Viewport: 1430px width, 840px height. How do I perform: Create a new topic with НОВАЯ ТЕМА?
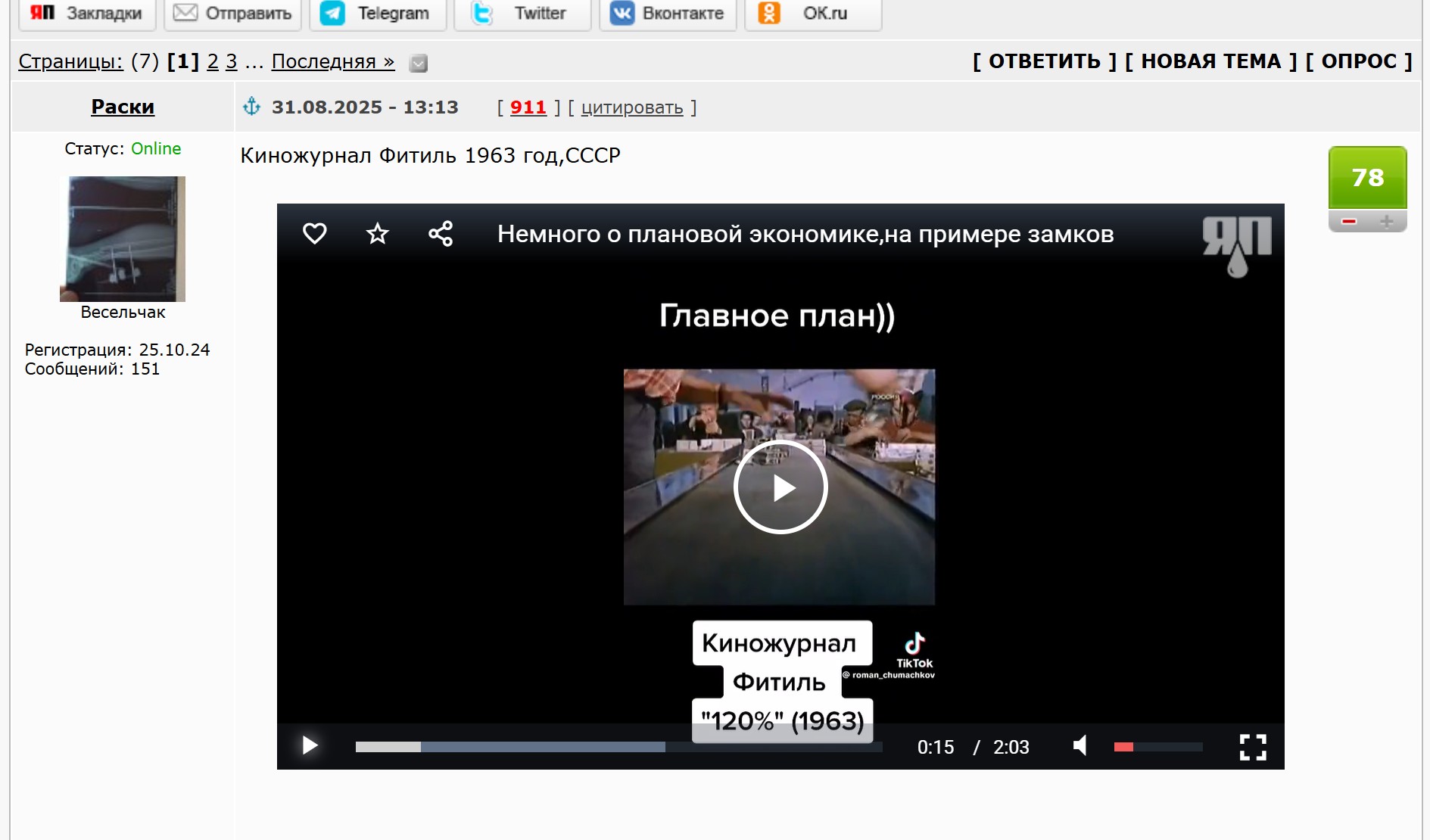click(x=1211, y=61)
